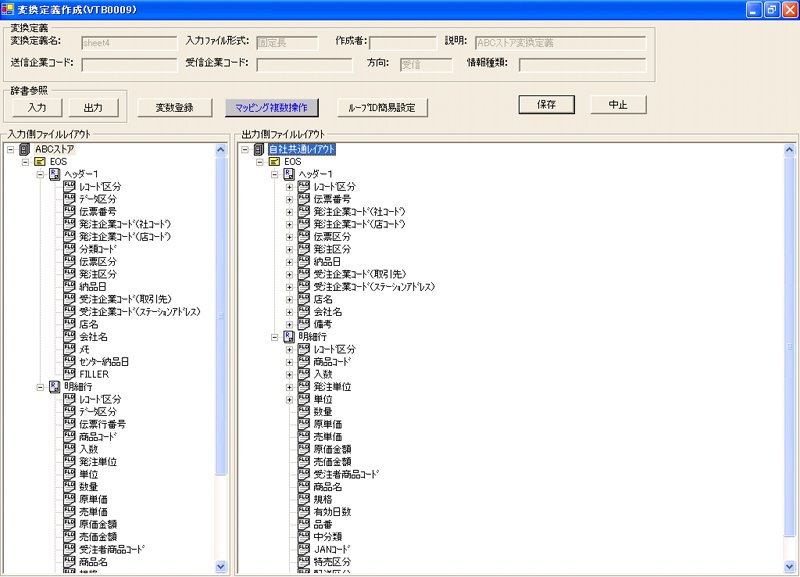Click the 変換定義名 input field
The image size is (800, 577).
pos(129,43)
